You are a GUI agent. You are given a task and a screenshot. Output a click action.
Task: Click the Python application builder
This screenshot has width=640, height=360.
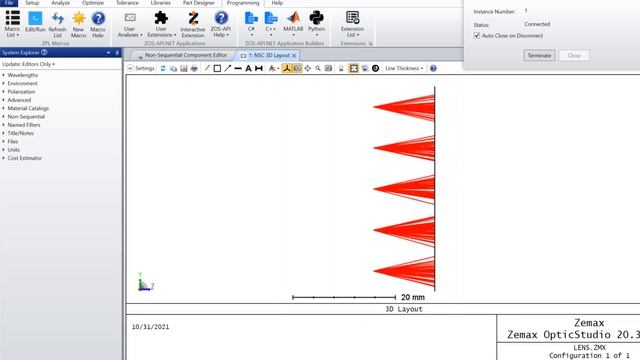316,23
